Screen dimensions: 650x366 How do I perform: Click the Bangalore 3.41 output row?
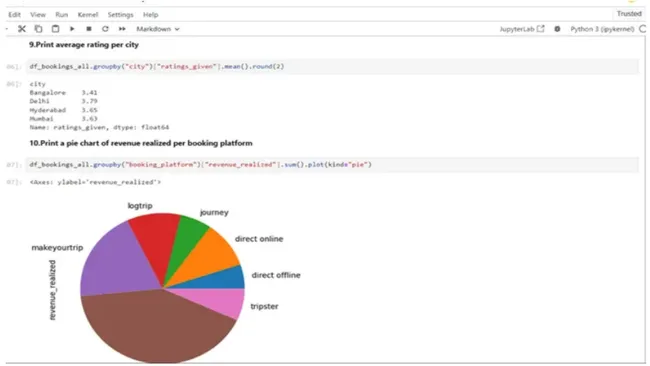coord(63,92)
